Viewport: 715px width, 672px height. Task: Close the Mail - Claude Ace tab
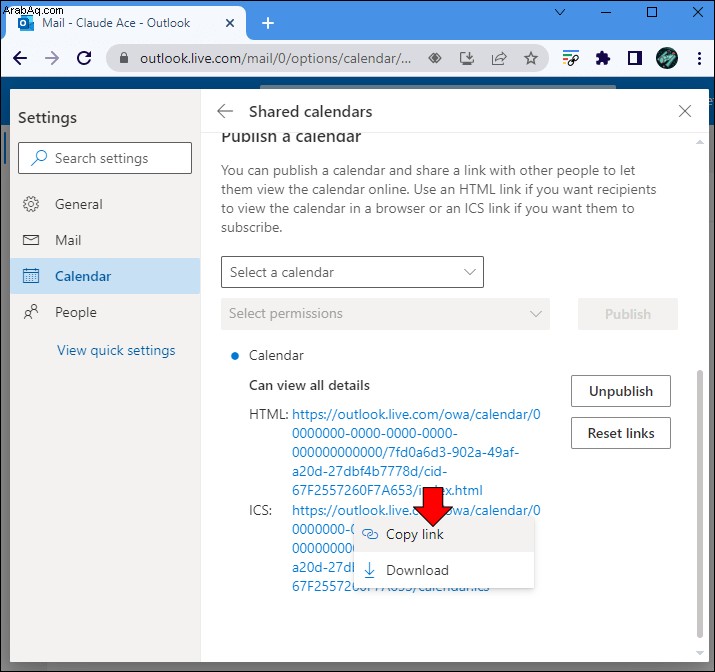[x=230, y=23]
